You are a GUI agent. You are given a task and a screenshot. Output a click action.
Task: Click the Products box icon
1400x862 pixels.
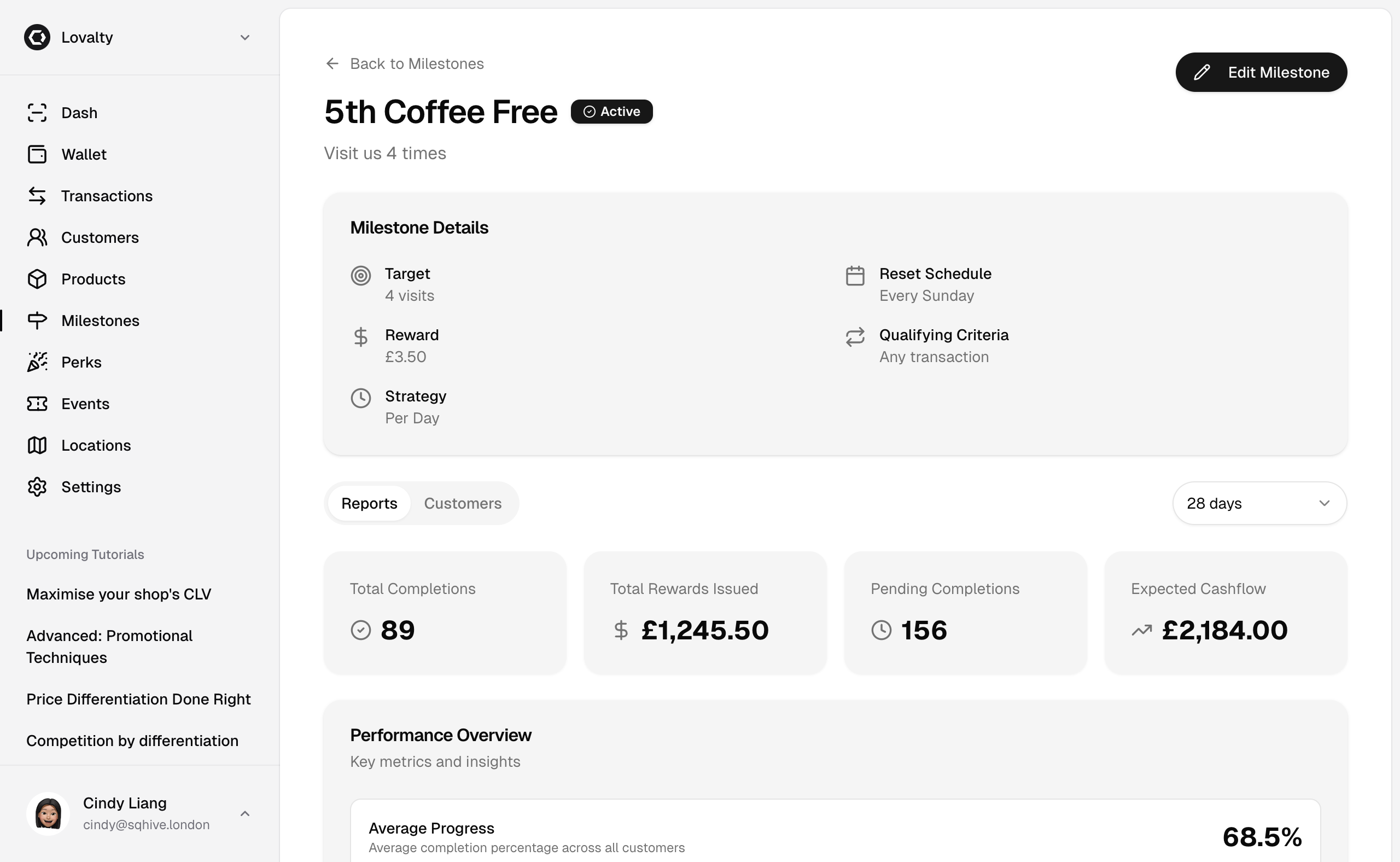tap(37, 279)
